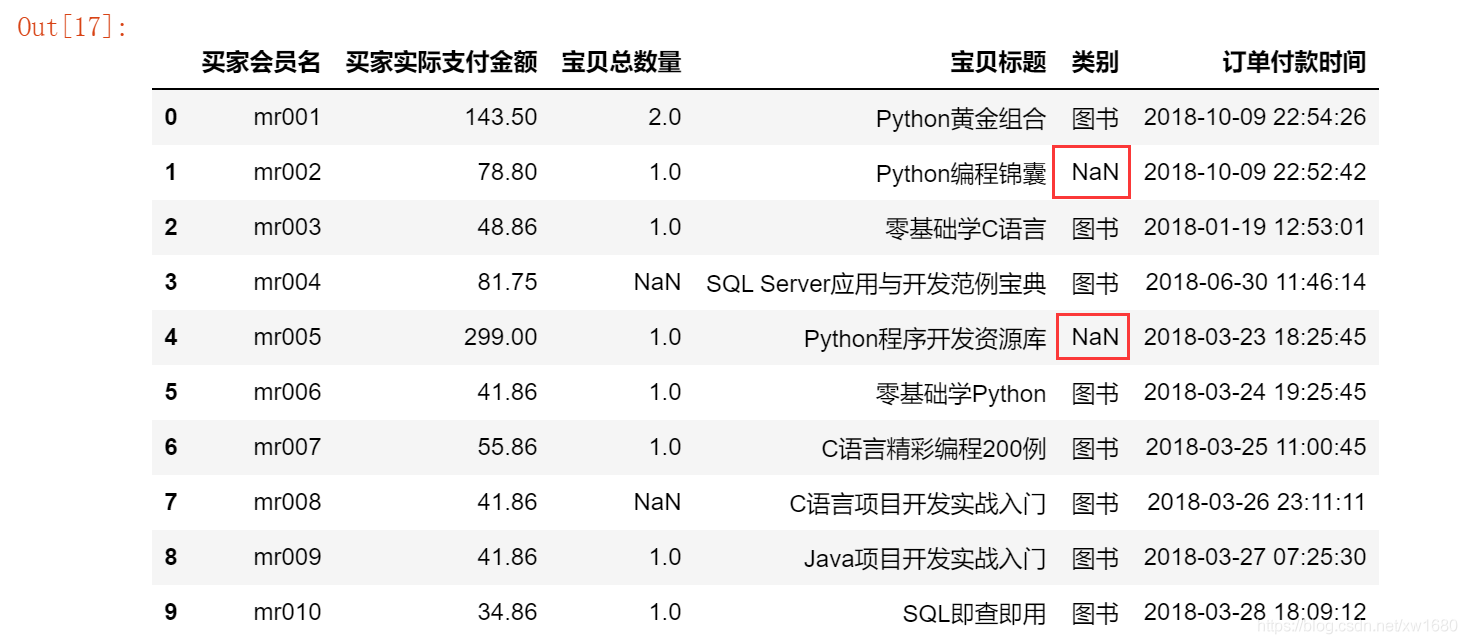Screen dimensions: 1467x644
Task: Select the mr004 cell
Action: point(287,282)
